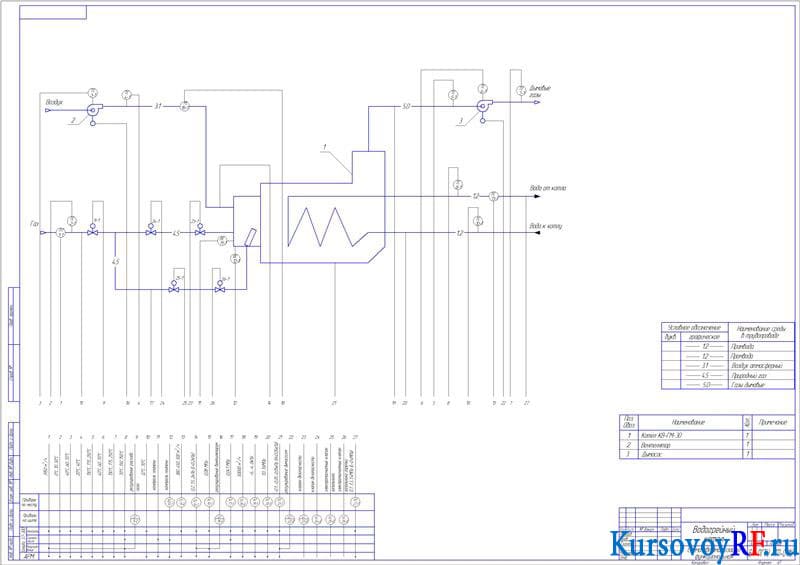Click the instrument circle above the air fan
The width and height of the screenshot is (800, 565).
92,93
